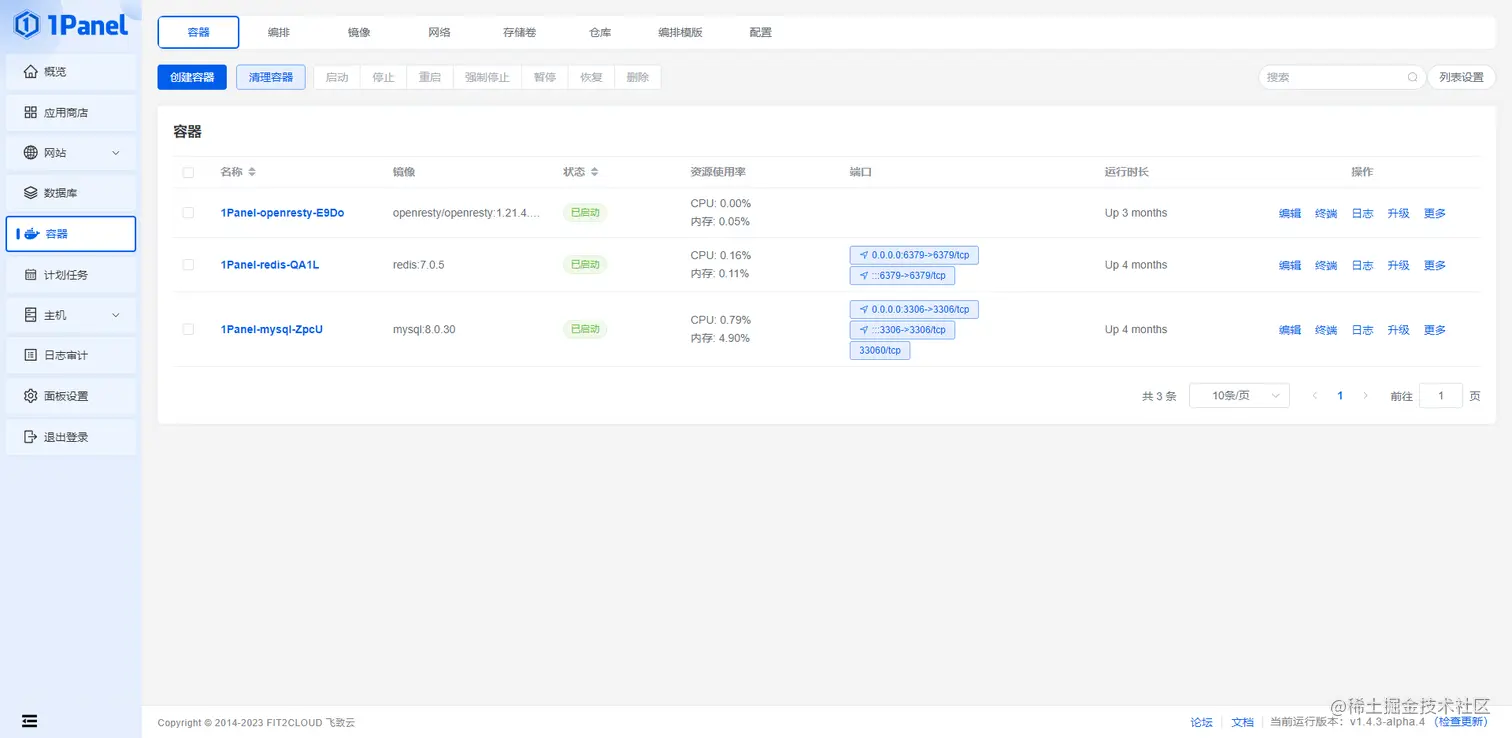Switch to the 存储卷 tab
This screenshot has height=738, width=1512.
click(x=520, y=32)
